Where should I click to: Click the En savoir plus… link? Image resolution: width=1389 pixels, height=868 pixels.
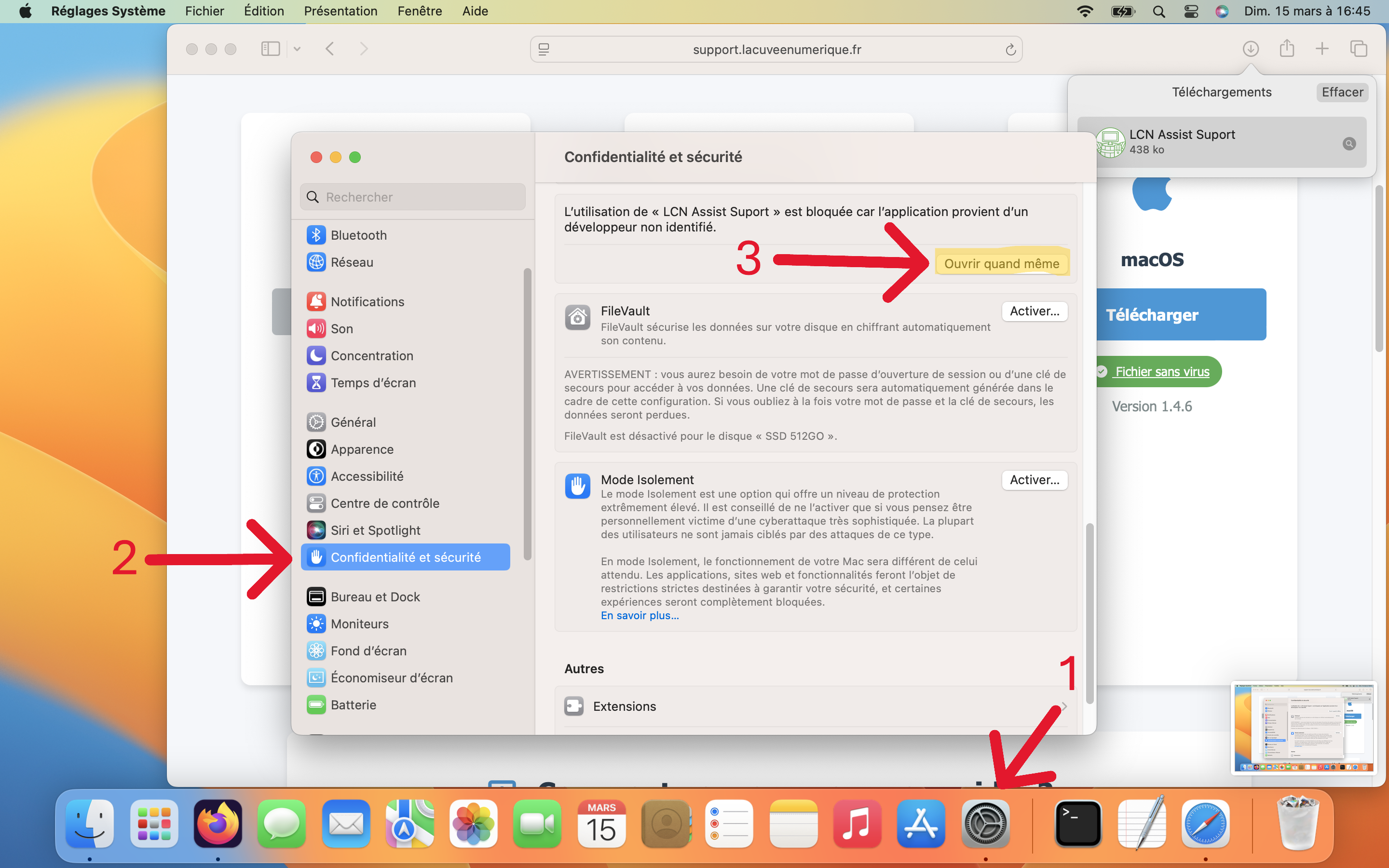click(640, 615)
